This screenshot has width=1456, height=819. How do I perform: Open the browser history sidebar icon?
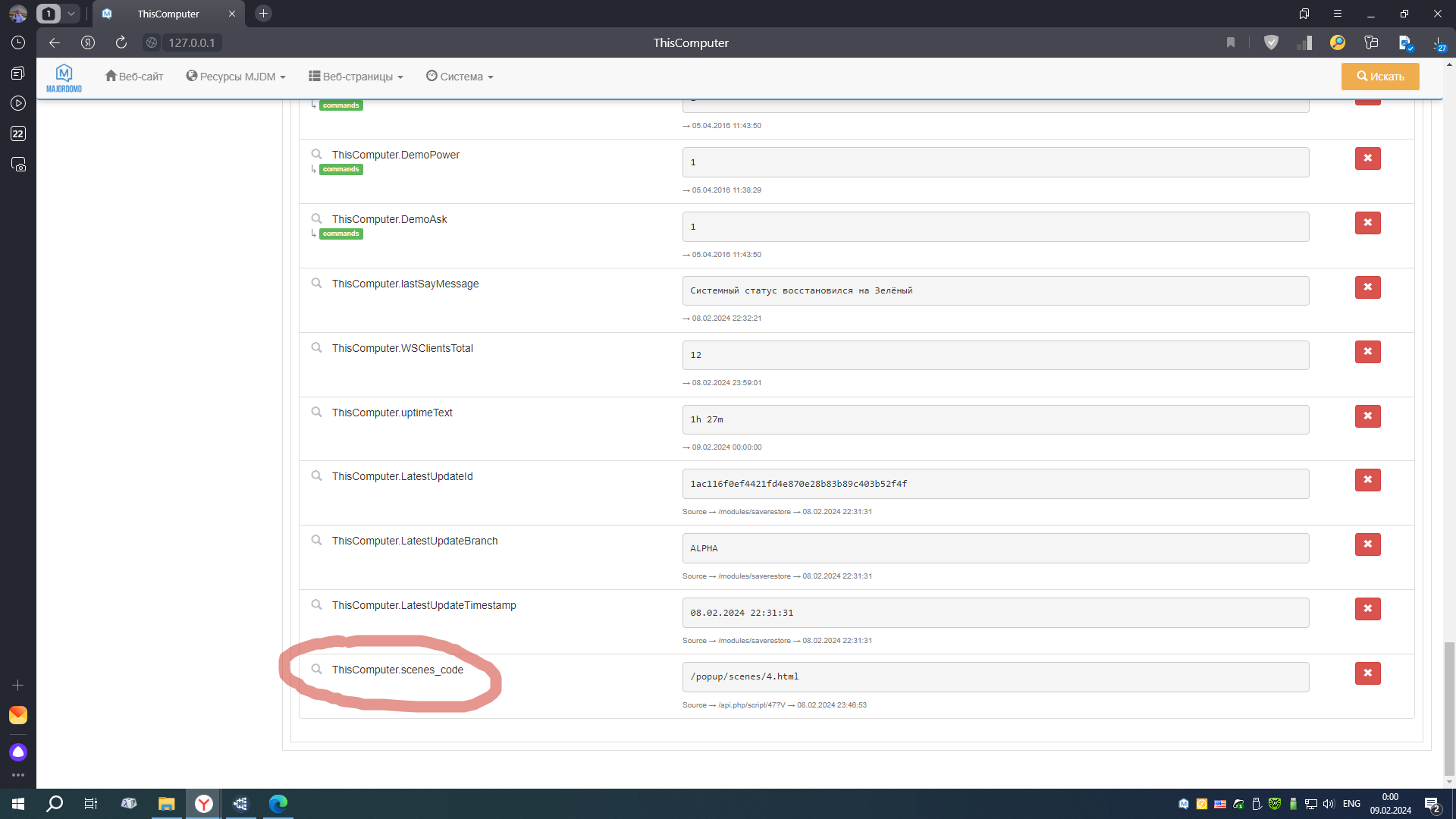[18, 42]
